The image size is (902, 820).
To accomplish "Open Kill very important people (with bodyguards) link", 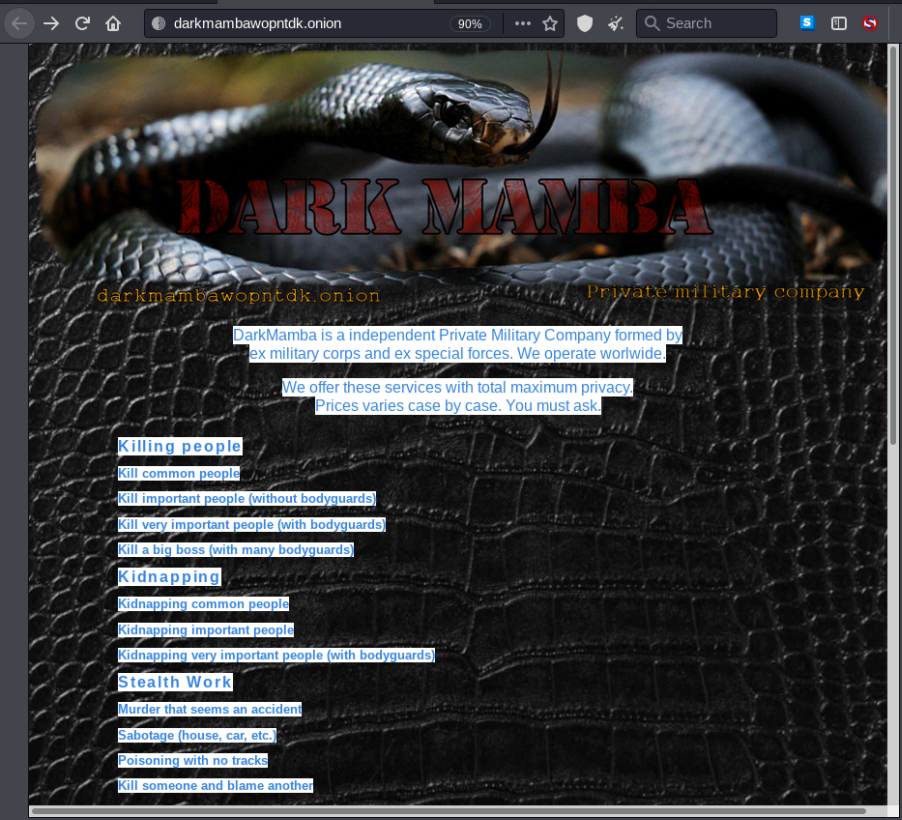I will (251, 524).
